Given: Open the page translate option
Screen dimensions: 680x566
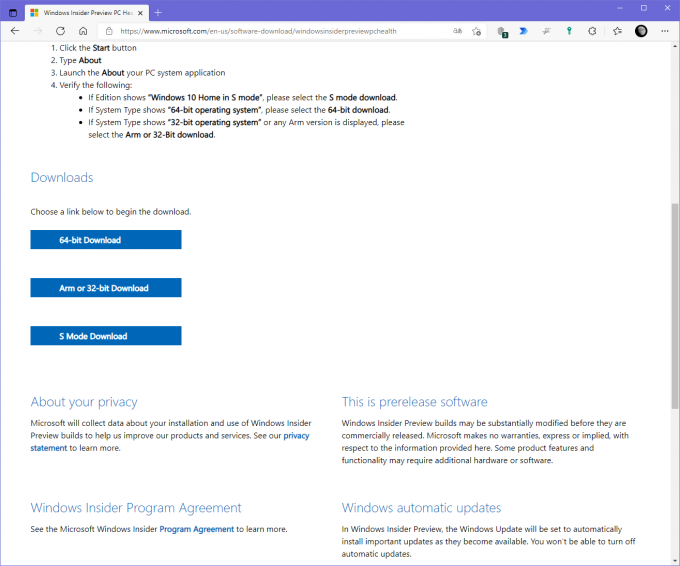Looking at the screenshot, I should point(458,31).
